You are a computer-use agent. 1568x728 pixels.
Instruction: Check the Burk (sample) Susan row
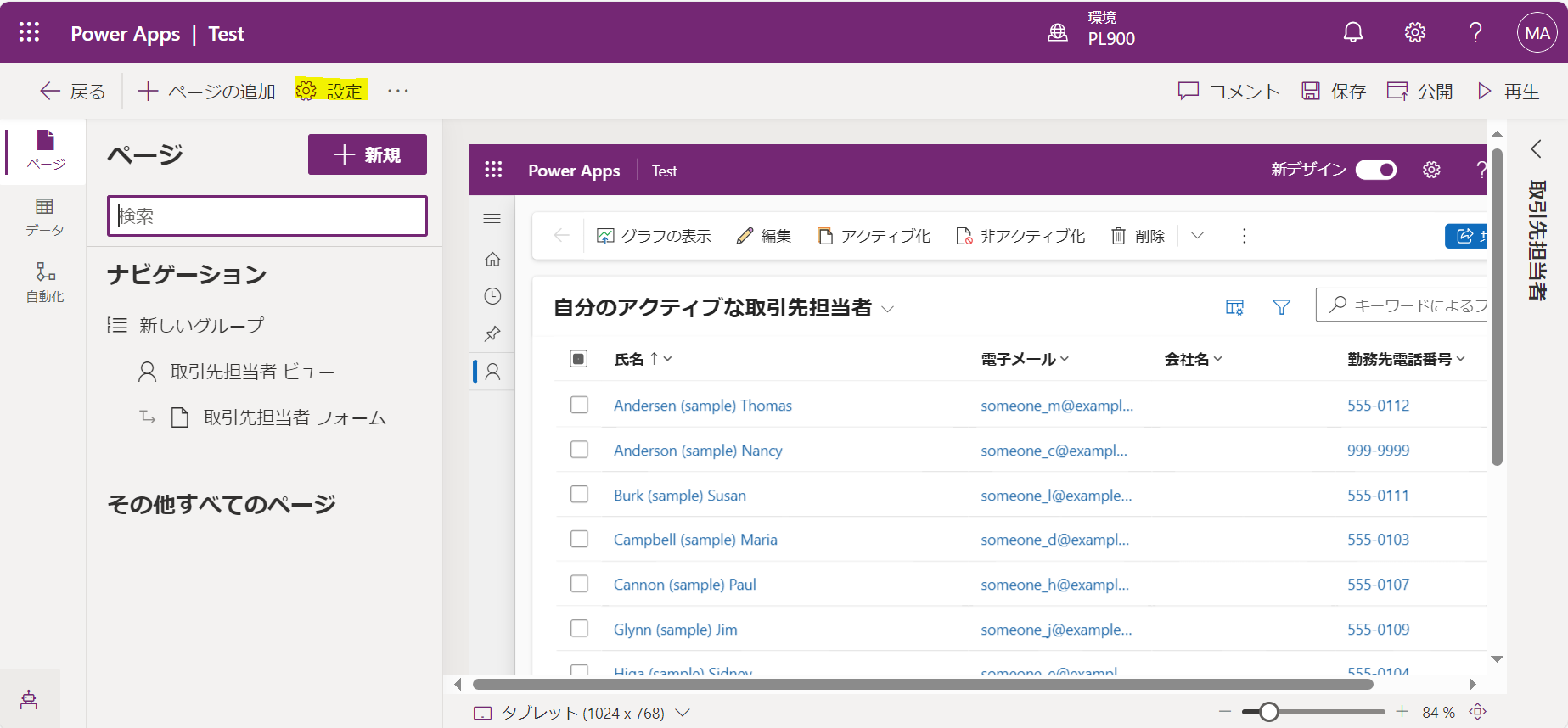click(x=579, y=495)
